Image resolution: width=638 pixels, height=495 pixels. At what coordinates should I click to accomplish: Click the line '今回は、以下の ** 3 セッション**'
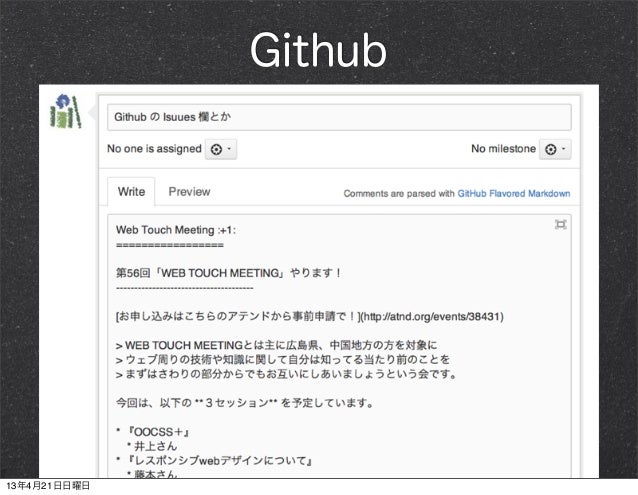[x=245, y=403]
